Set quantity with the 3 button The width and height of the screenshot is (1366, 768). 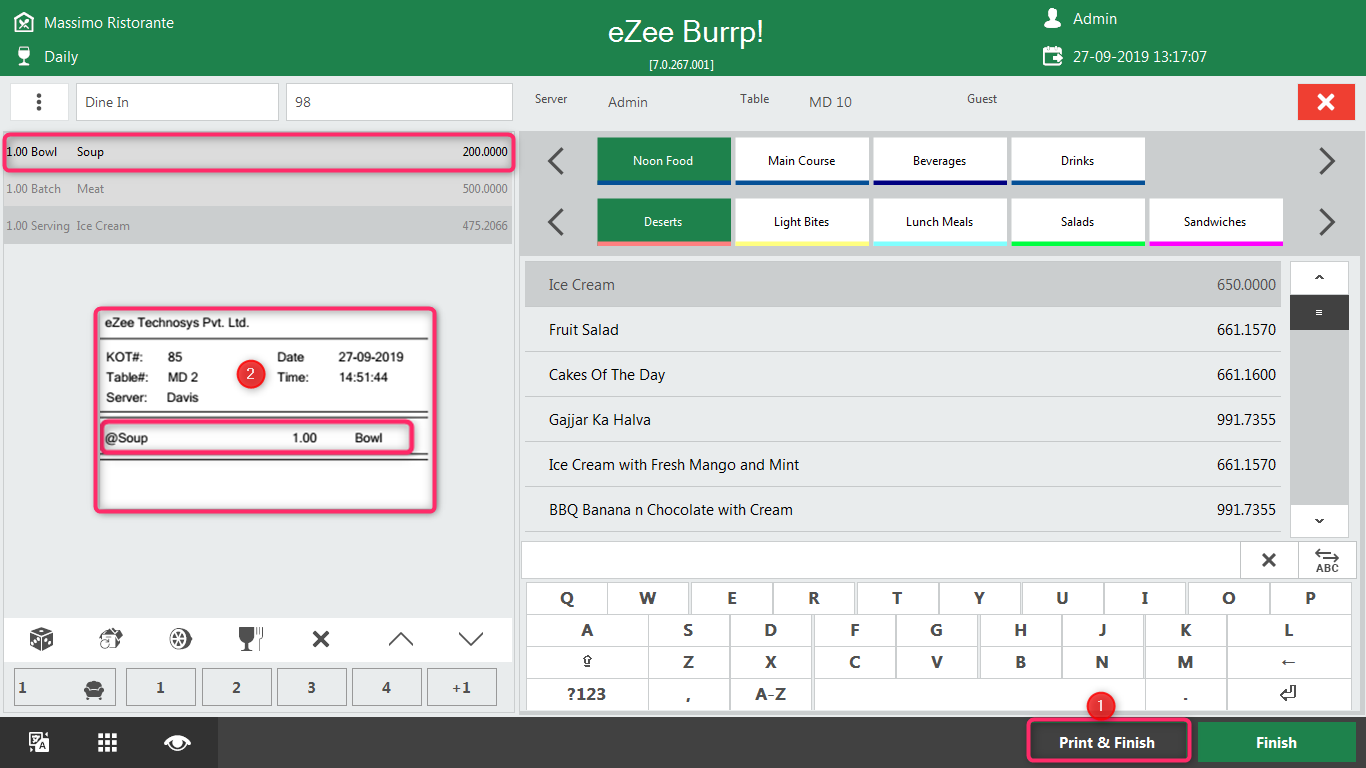tap(312, 688)
